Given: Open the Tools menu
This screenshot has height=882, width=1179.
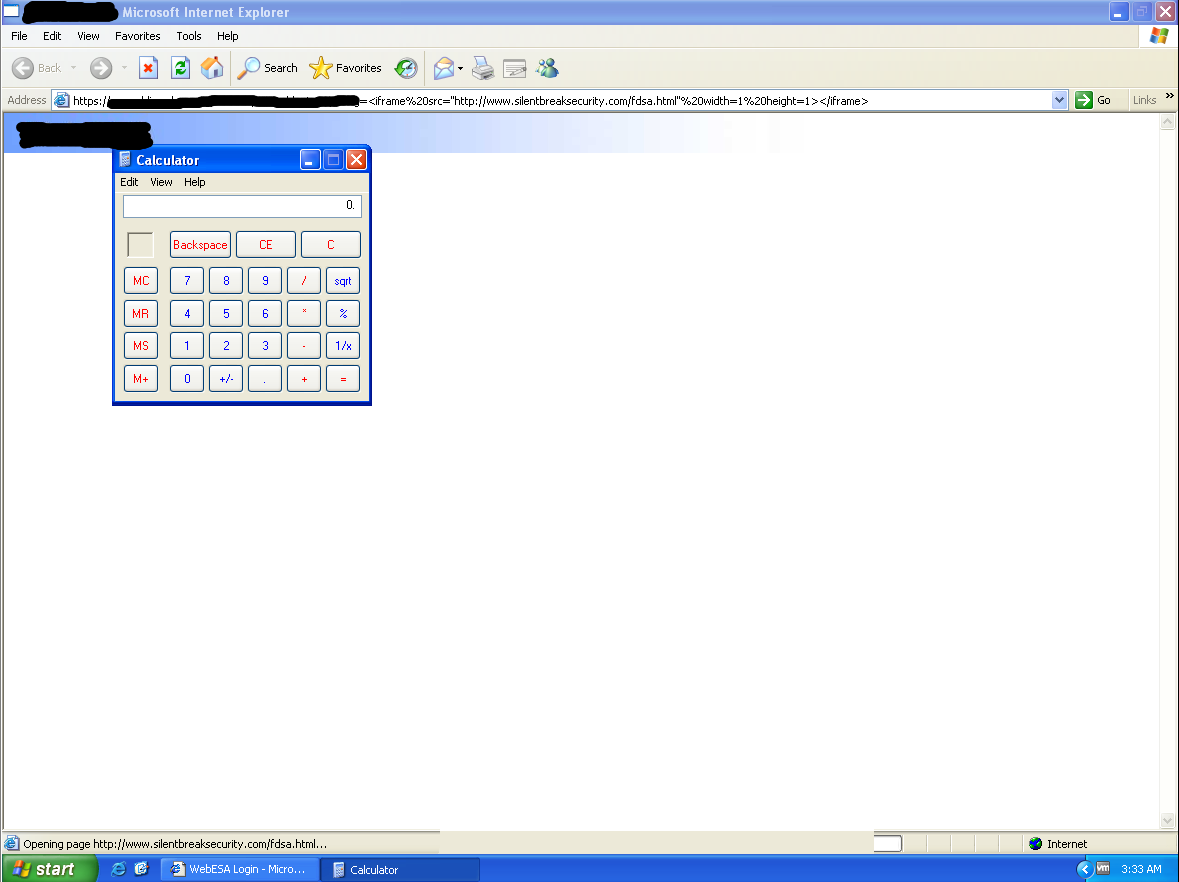Looking at the screenshot, I should pyautogui.click(x=189, y=36).
